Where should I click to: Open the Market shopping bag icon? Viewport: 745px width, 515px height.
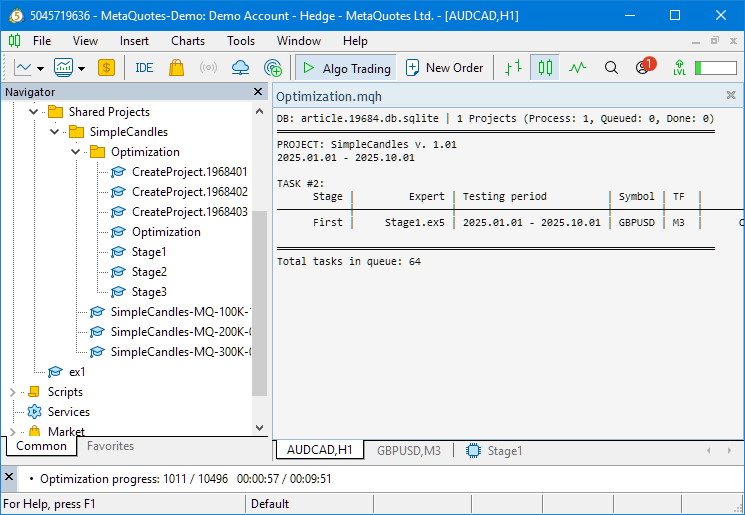tap(176, 68)
